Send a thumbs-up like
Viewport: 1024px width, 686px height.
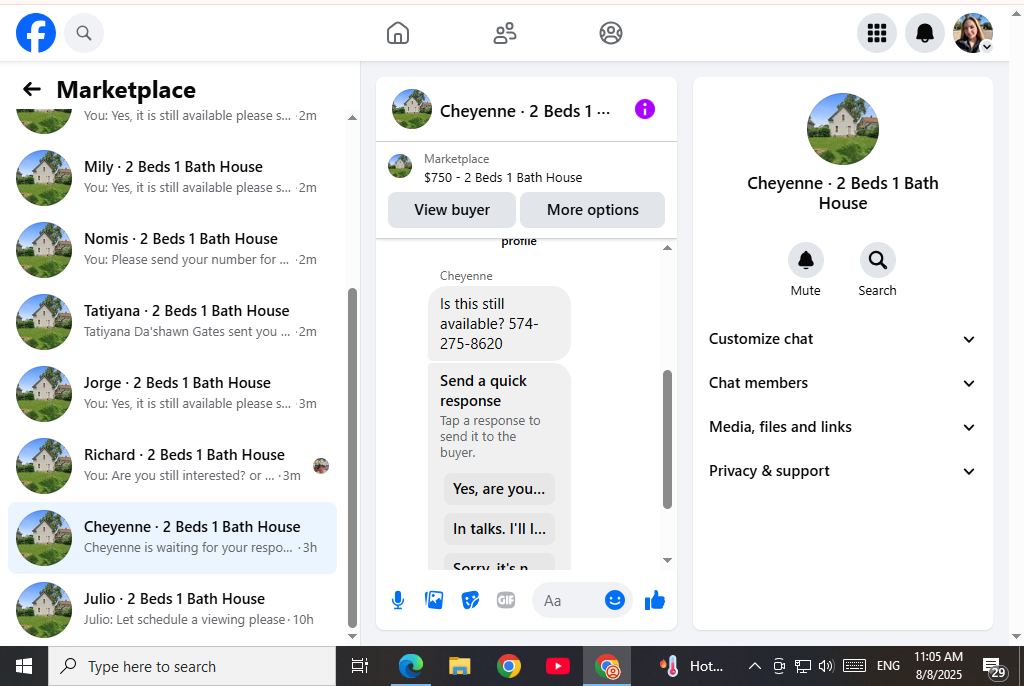click(x=654, y=600)
